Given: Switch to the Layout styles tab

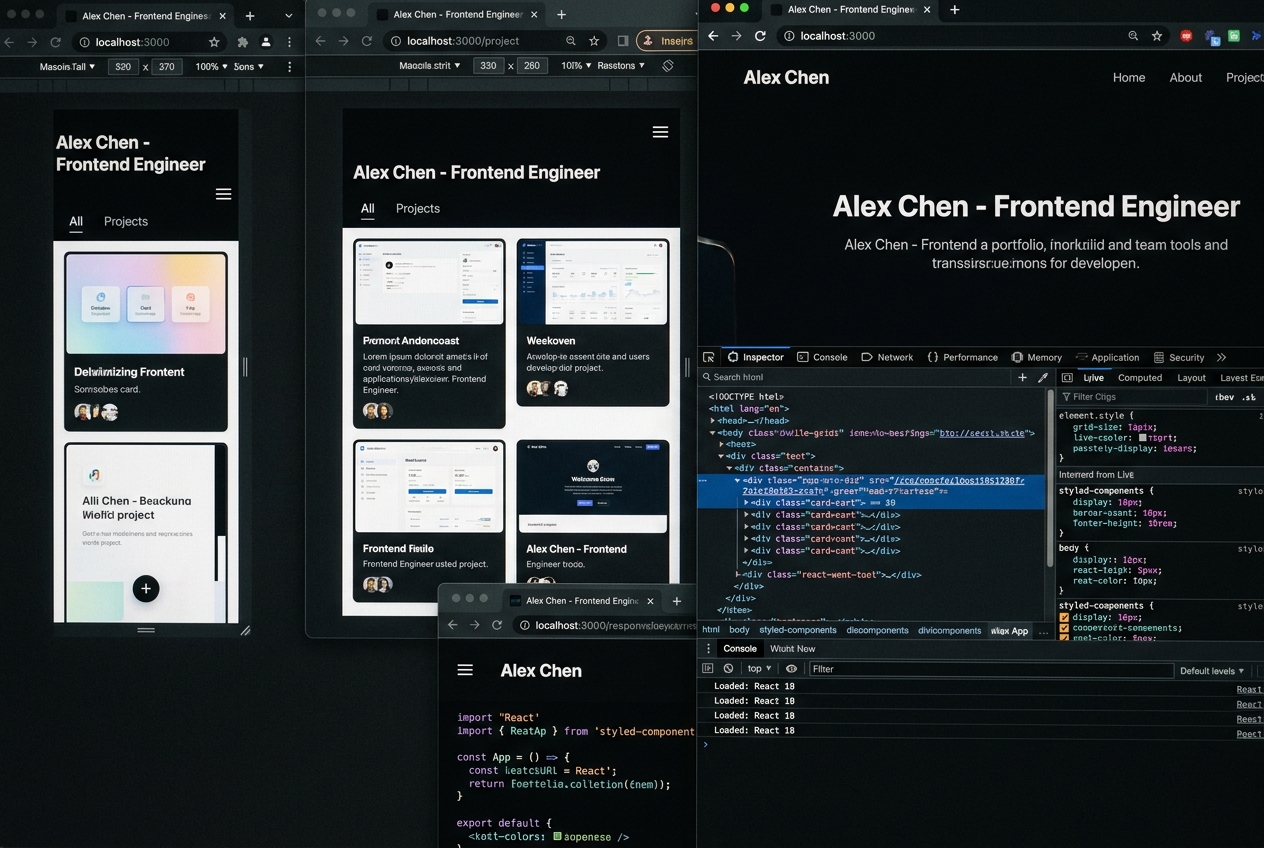Looking at the screenshot, I should pos(1191,377).
